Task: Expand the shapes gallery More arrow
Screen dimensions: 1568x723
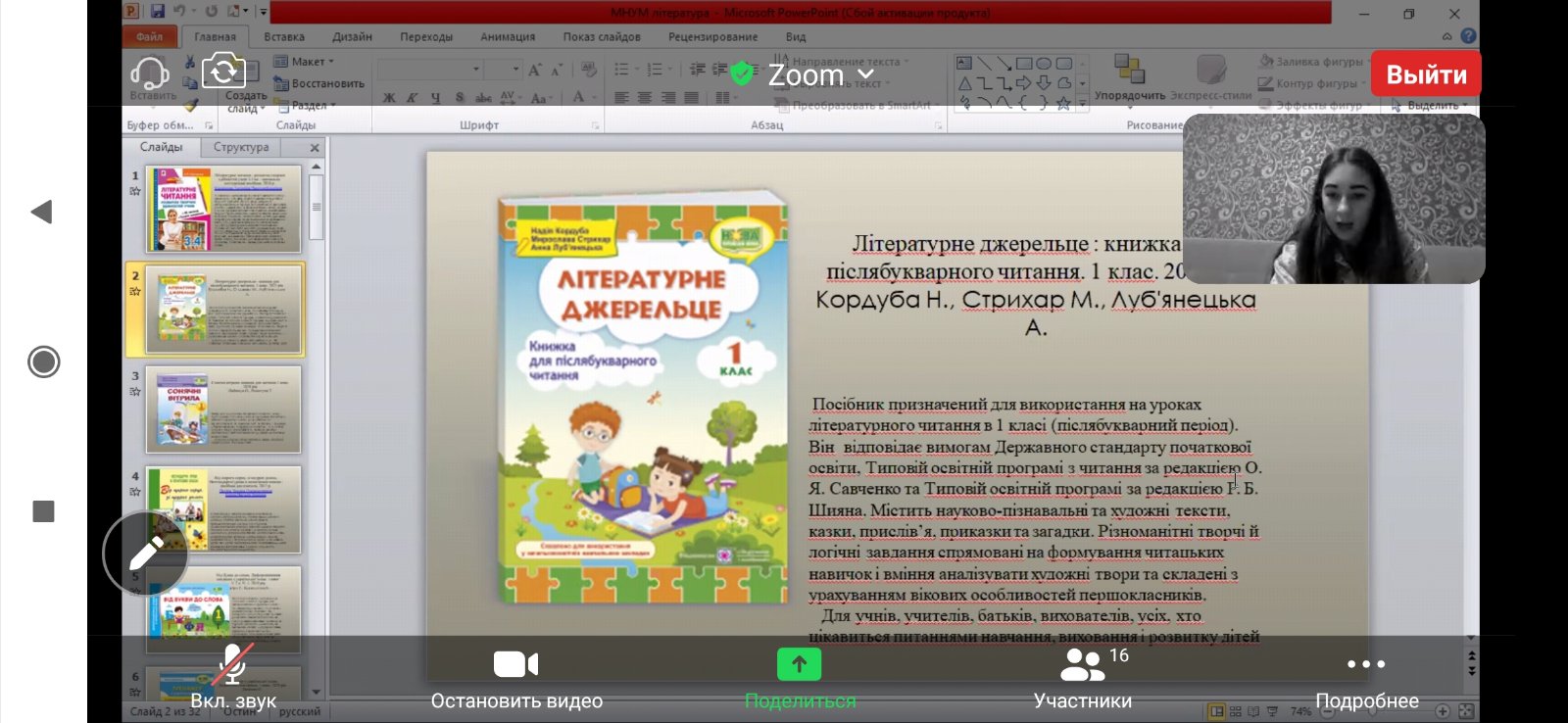Action: tap(1083, 103)
